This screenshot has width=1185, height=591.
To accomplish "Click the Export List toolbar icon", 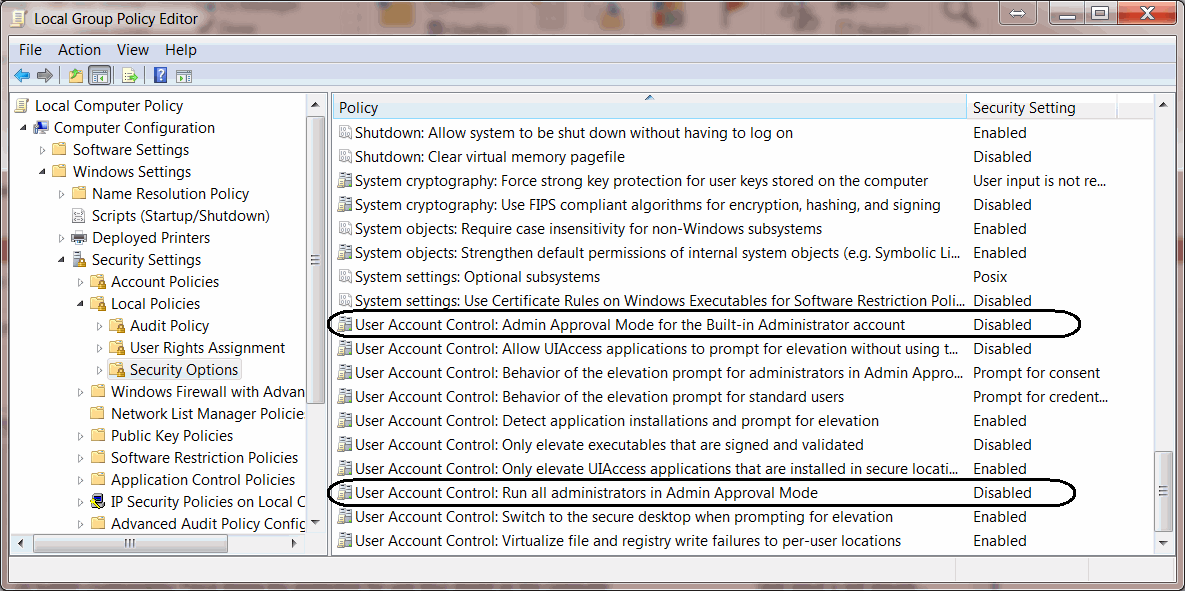I will 129,75.
